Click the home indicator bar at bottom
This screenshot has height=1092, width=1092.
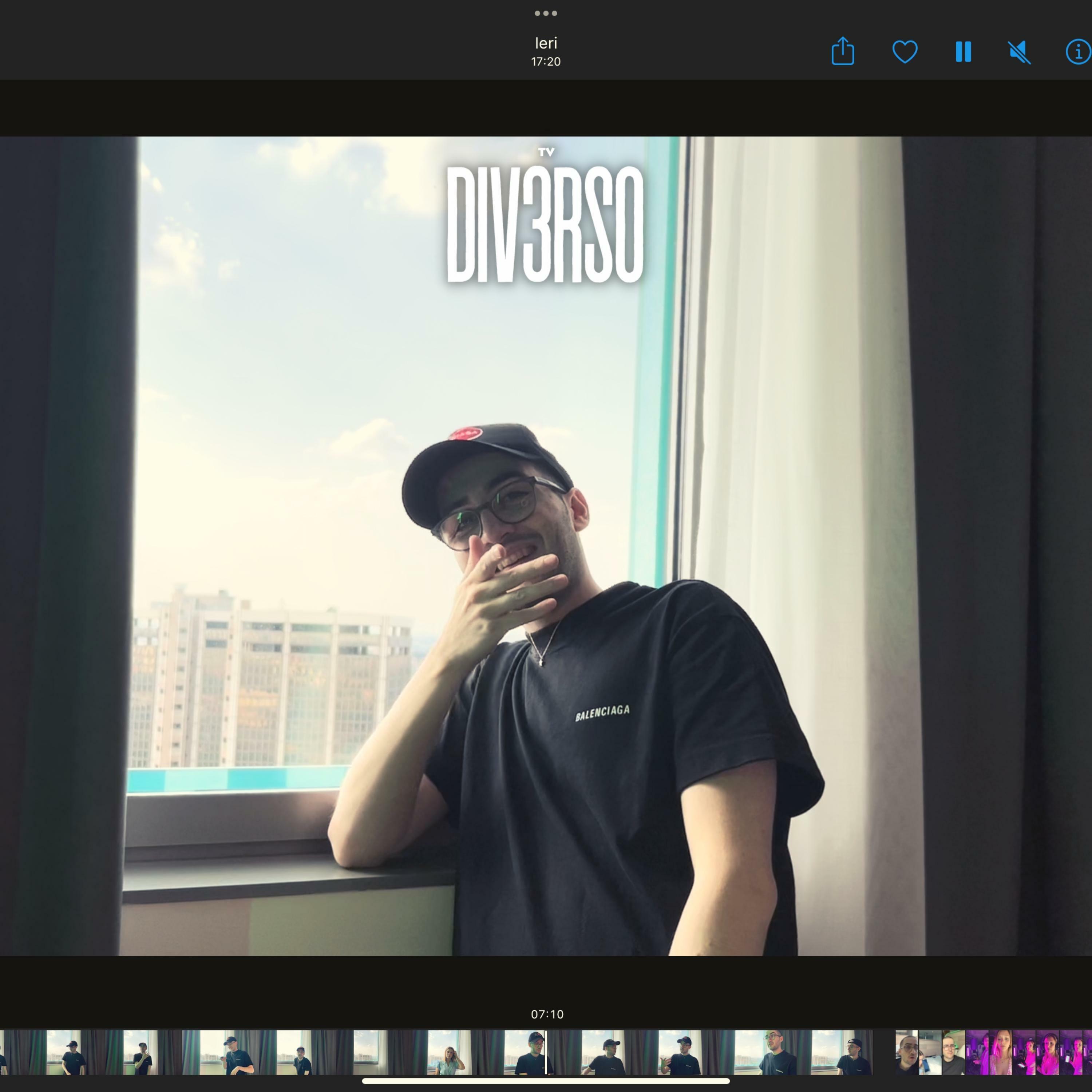coord(546,1081)
